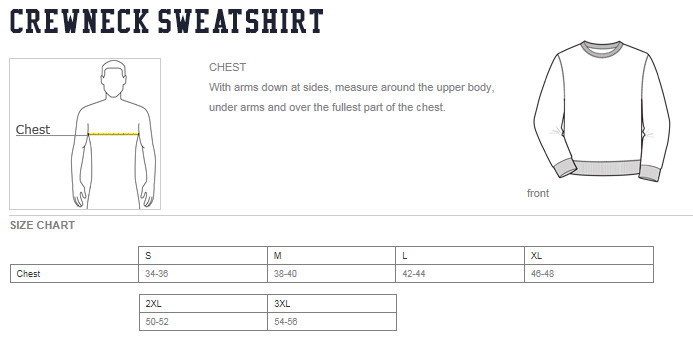This screenshot has height=361, width=693.
Task: Select the M size column header
Action: [x=331, y=255]
